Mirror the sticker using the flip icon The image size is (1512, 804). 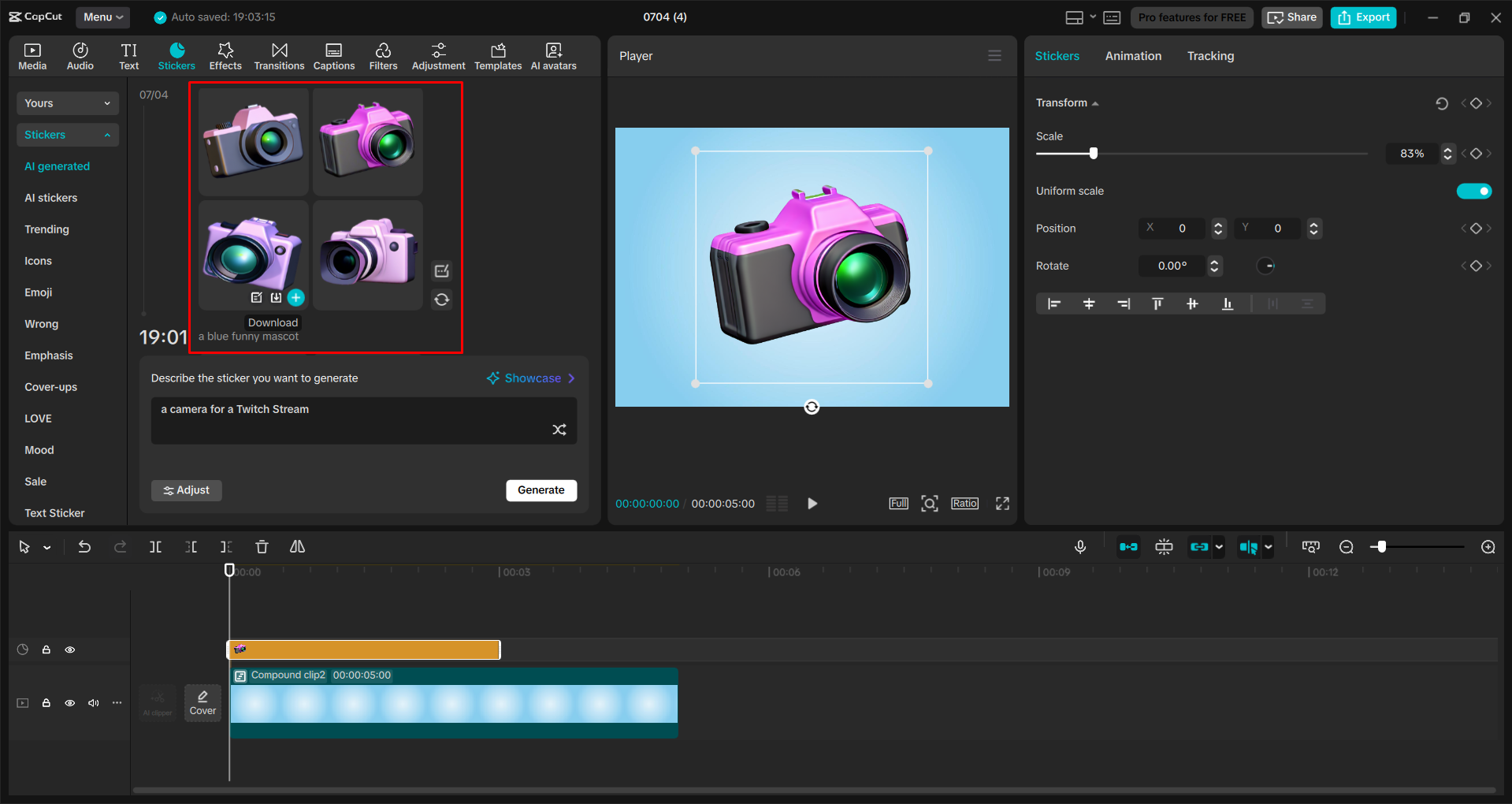pos(297,546)
